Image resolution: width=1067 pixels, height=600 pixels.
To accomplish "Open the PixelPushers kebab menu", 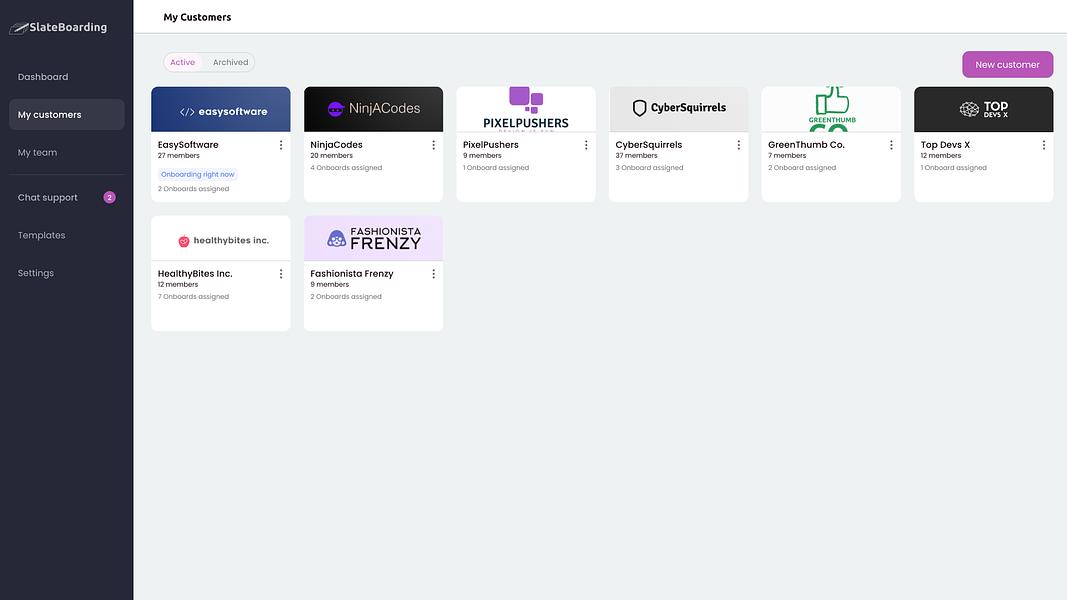I will 586,145.
